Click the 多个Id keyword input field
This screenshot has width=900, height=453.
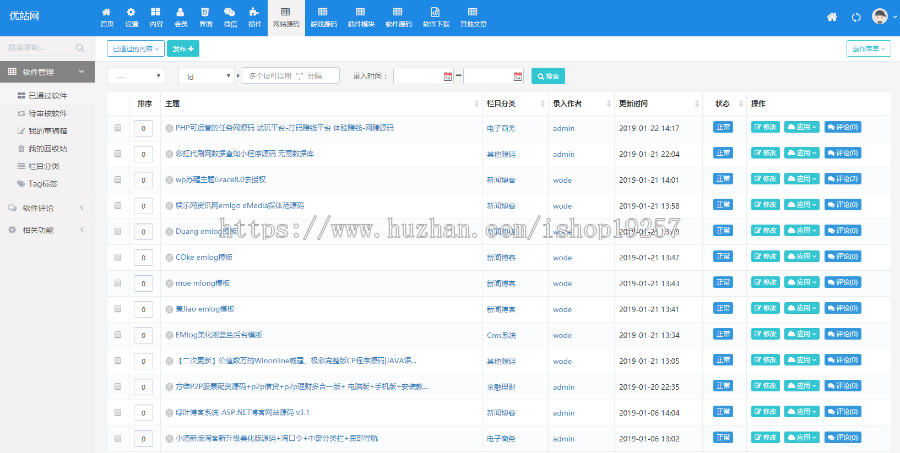291,76
